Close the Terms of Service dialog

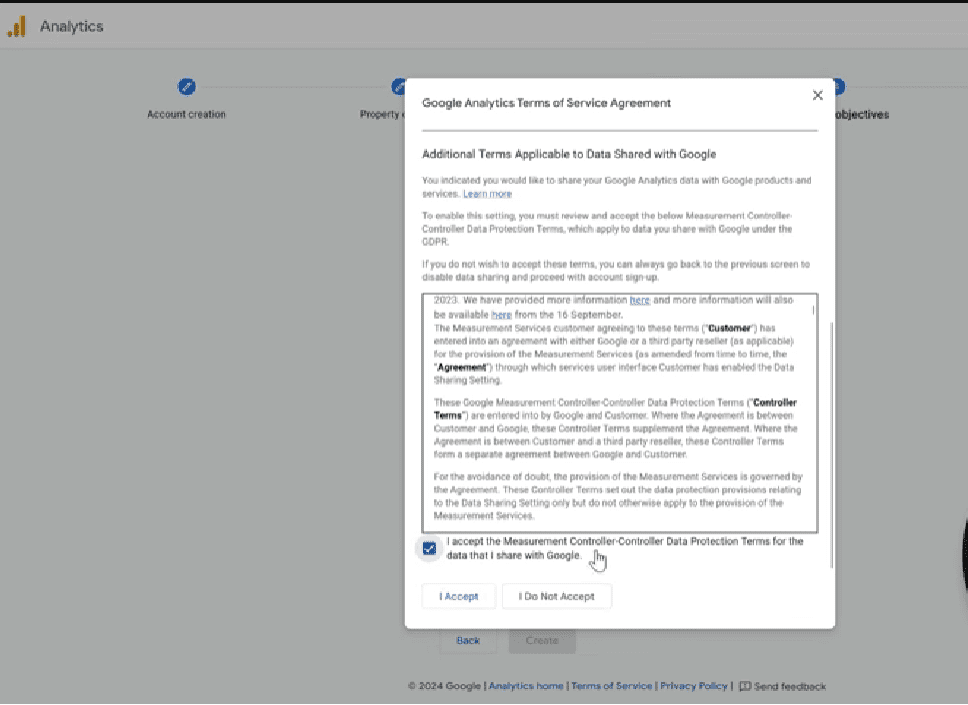(x=817, y=95)
